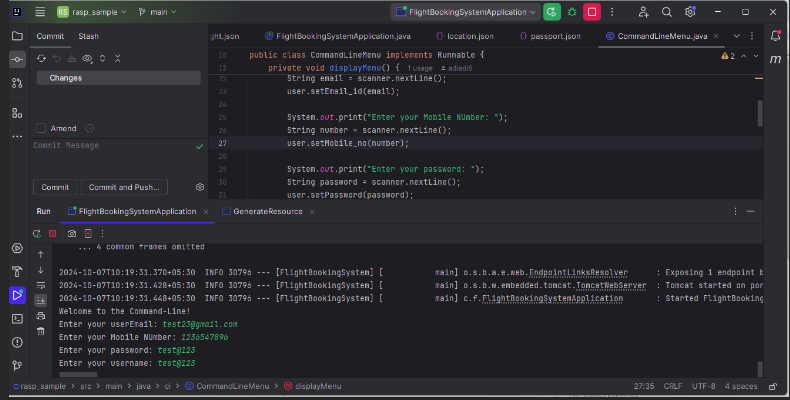Open commit options gear
The width and height of the screenshot is (790, 400).
click(x=200, y=187)
